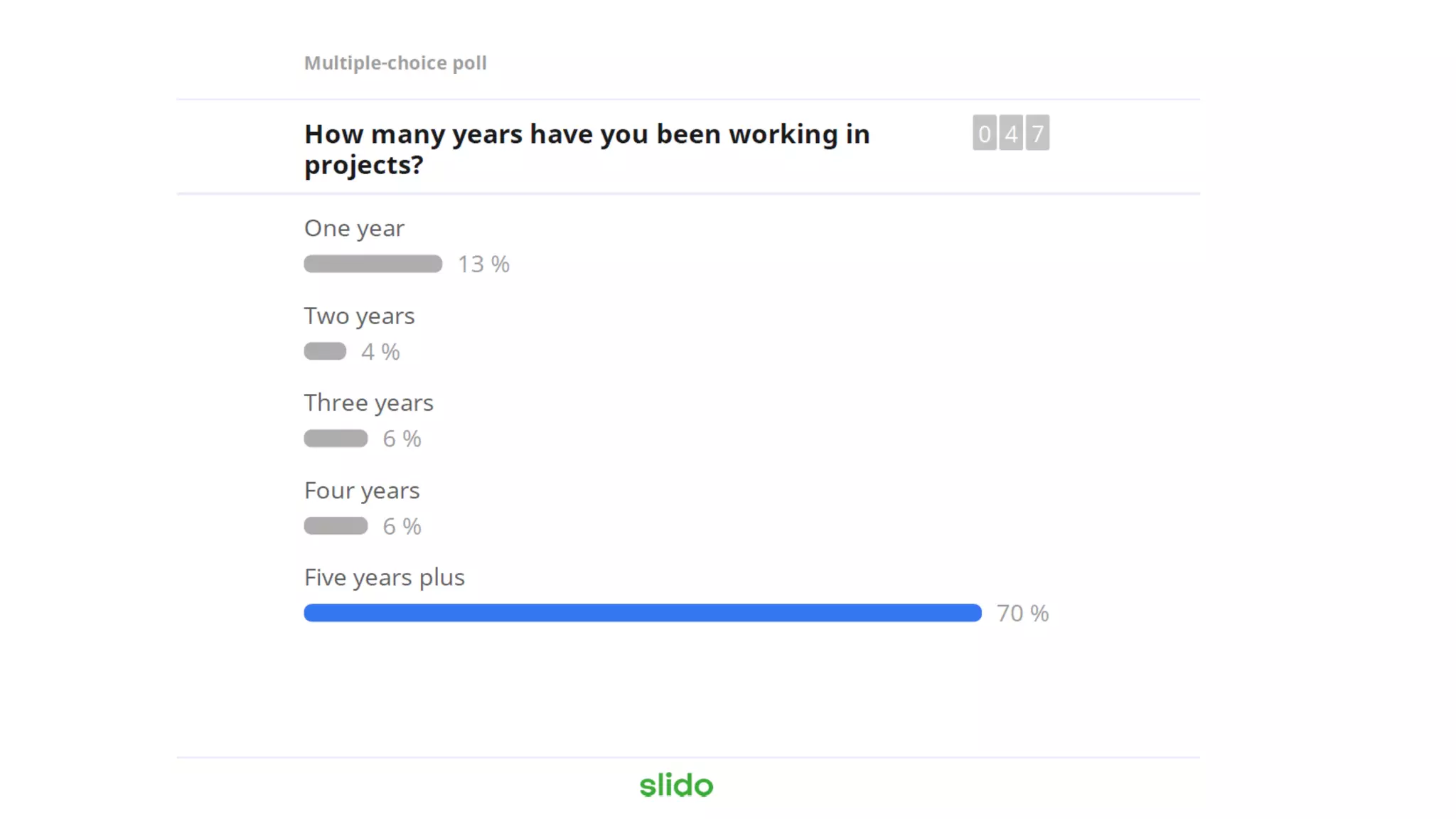Image resolution: width=1456 pixels, height=819 pixels.
Task: Click the gray 13% result bar
Action: (x=373, y=264)
